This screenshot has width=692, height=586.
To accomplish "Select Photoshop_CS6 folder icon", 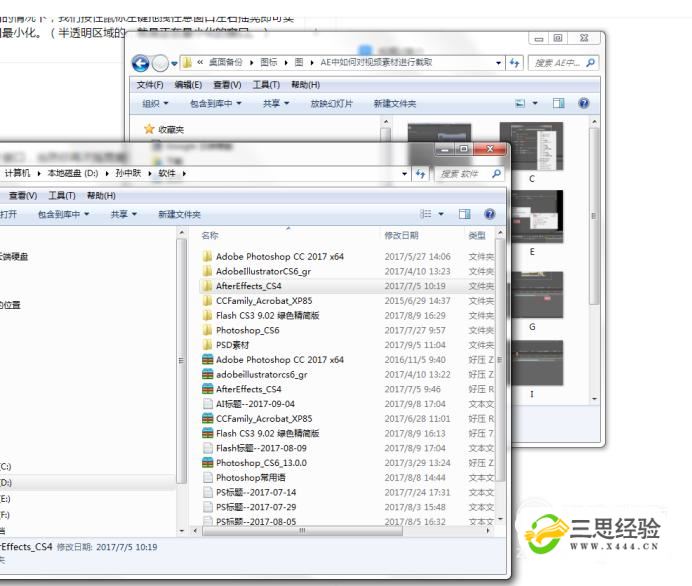I will [x=207, y=330].
